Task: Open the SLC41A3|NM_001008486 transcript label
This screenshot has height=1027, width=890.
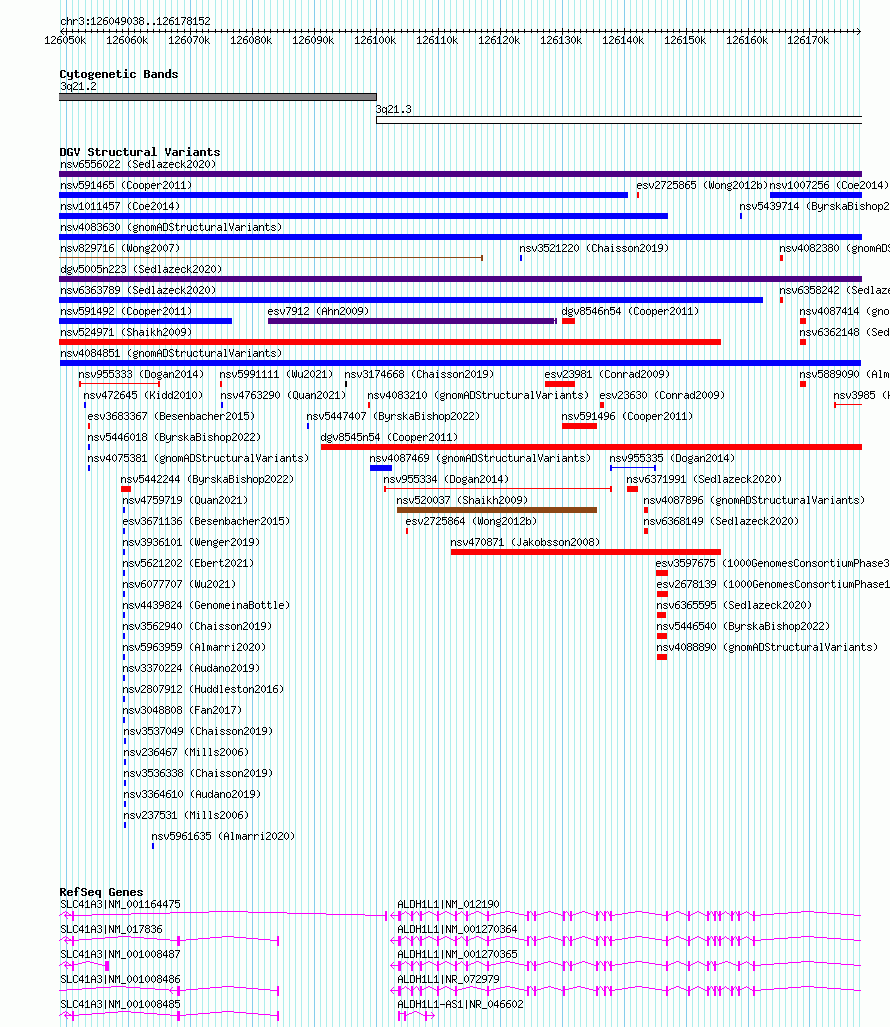Action: click(120, 979)
